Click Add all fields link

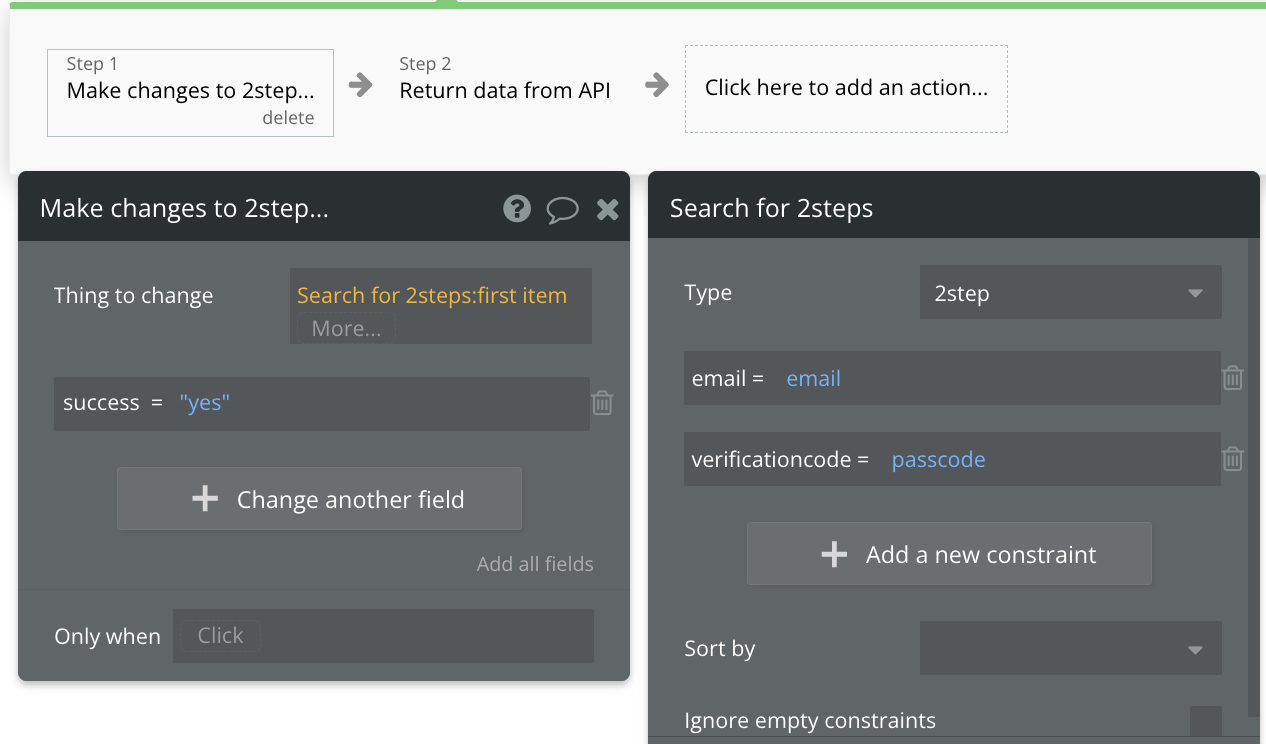pos(535,564)
